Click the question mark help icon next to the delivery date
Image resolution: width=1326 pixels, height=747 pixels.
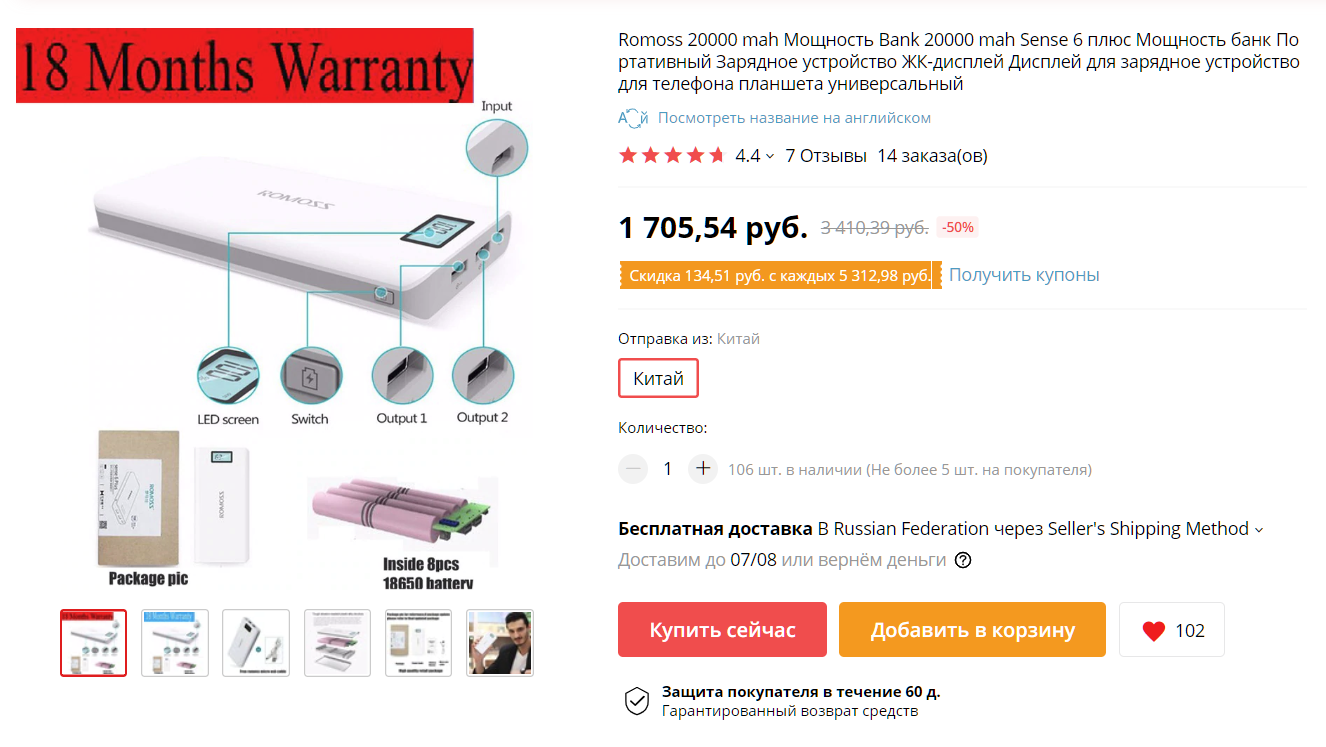[963, 560]
